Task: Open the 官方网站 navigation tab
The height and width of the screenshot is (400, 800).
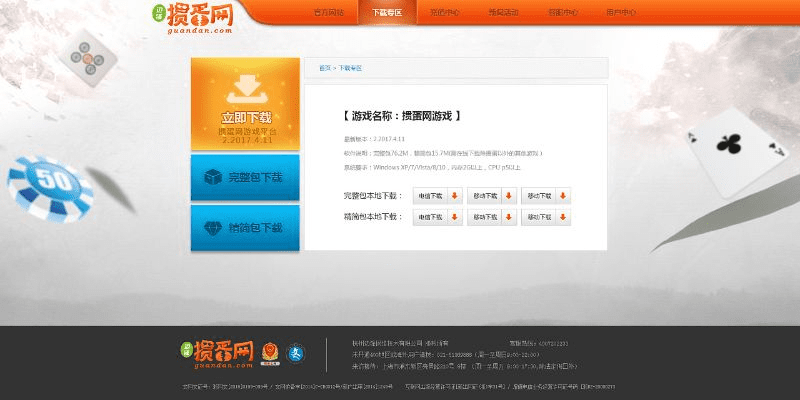Action: tap(329, 12)
